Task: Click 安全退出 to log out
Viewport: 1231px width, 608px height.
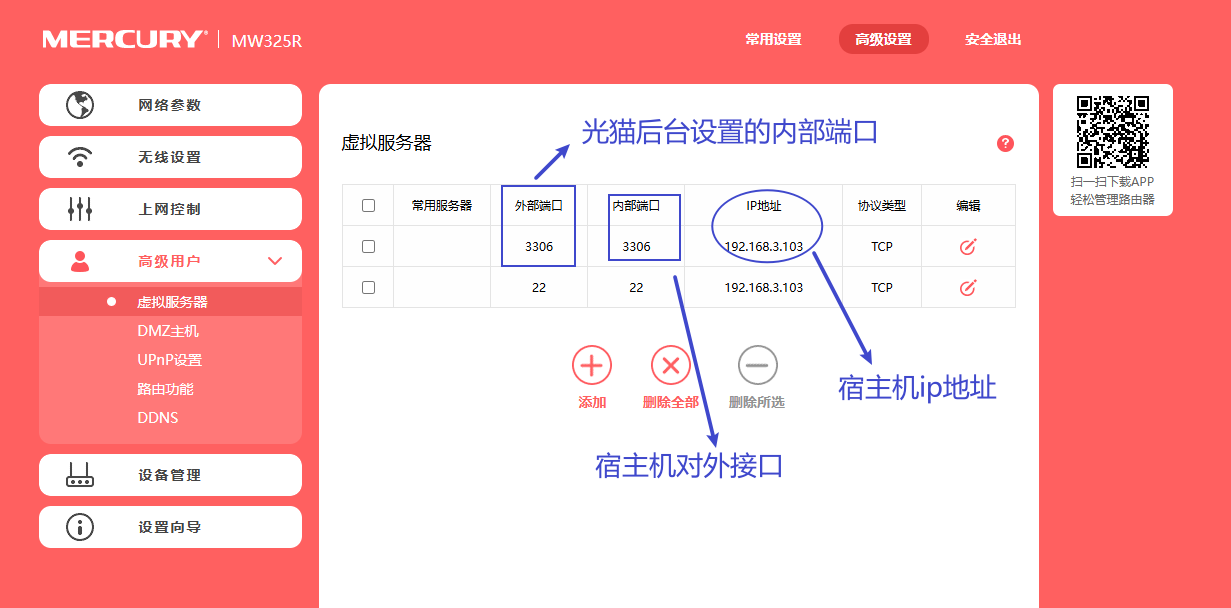Action: coord(993,39)
